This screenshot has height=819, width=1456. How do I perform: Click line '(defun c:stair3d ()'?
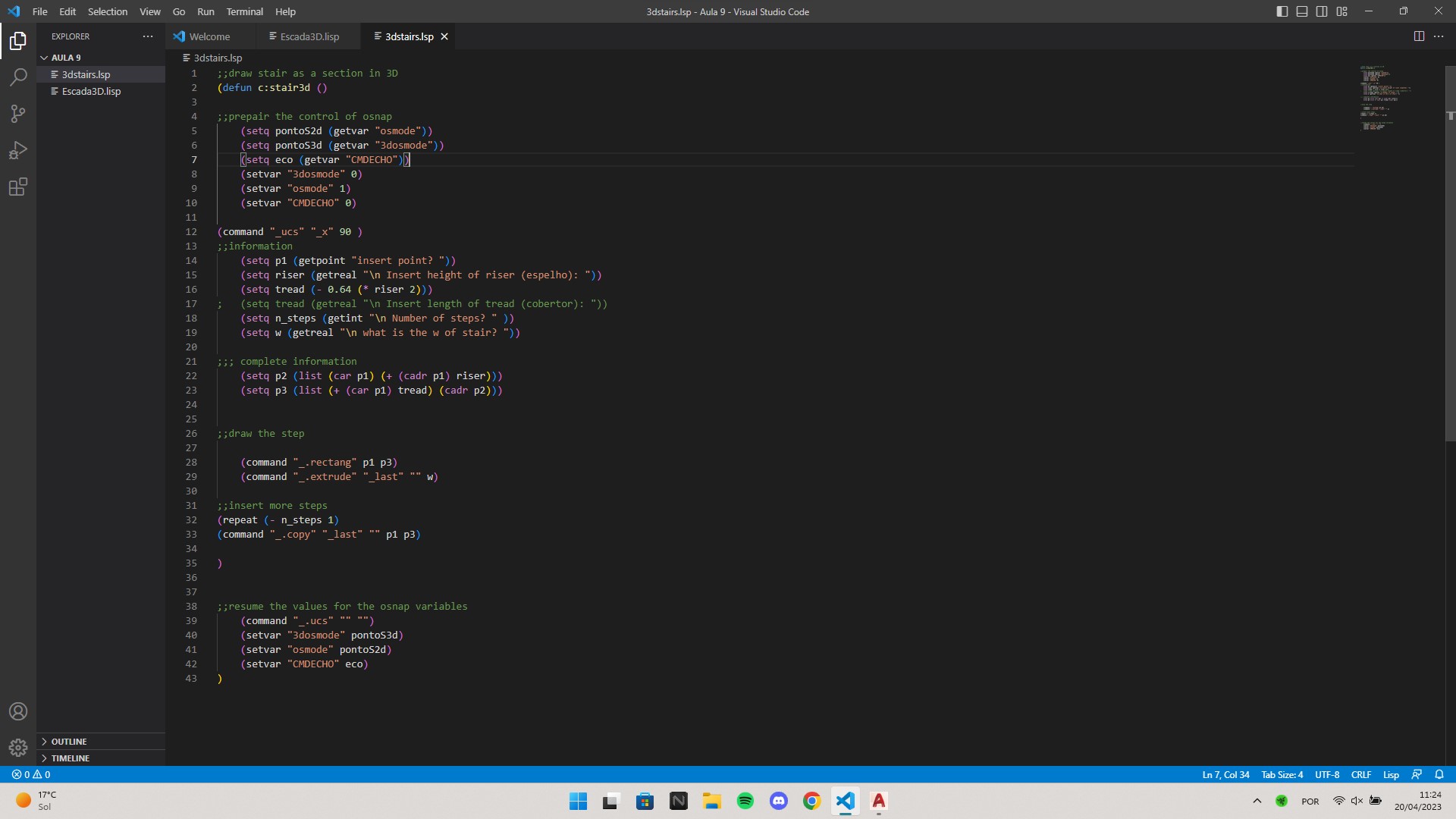272,87
